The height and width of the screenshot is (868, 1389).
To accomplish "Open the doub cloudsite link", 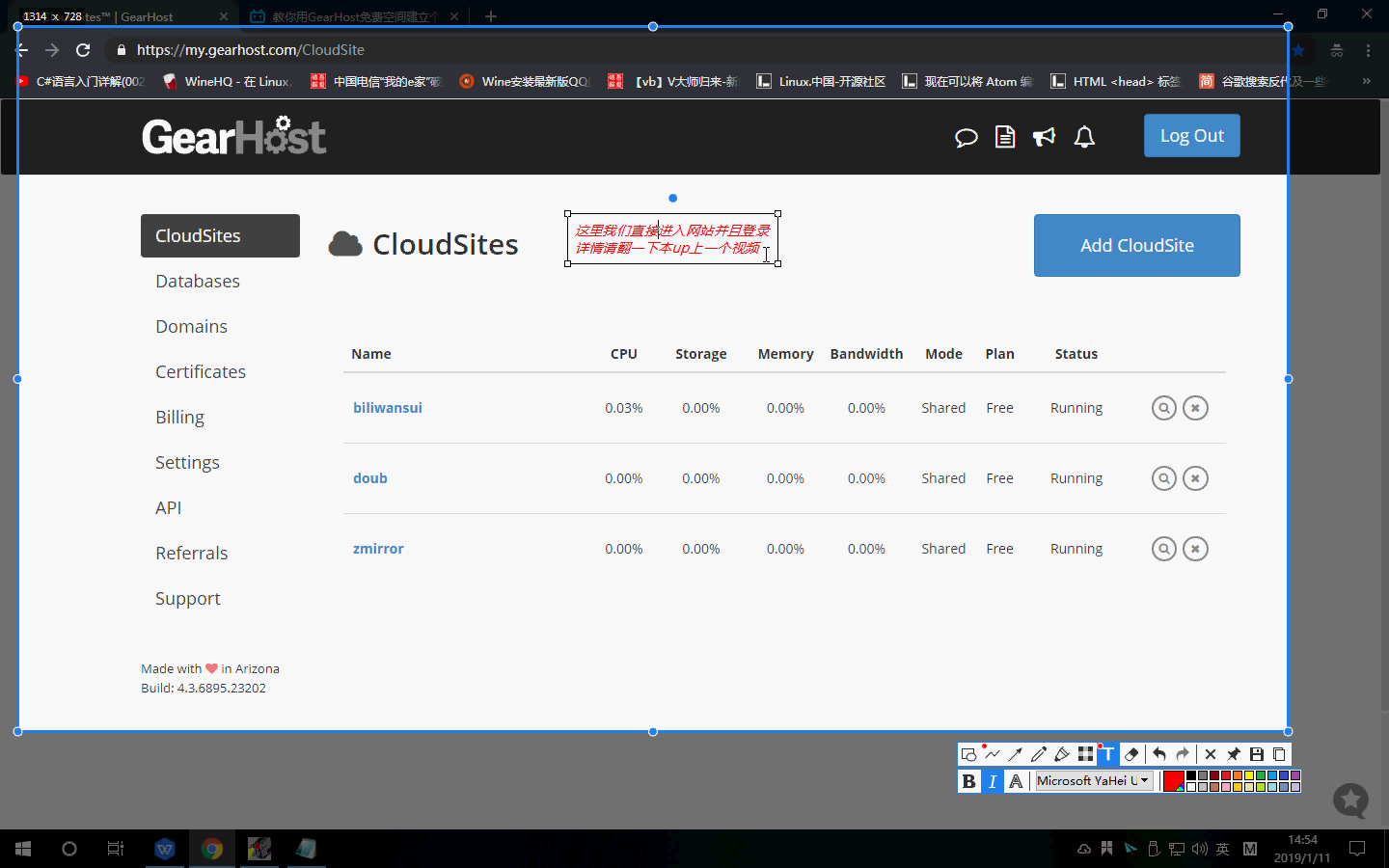I will (x=370, y=478).
